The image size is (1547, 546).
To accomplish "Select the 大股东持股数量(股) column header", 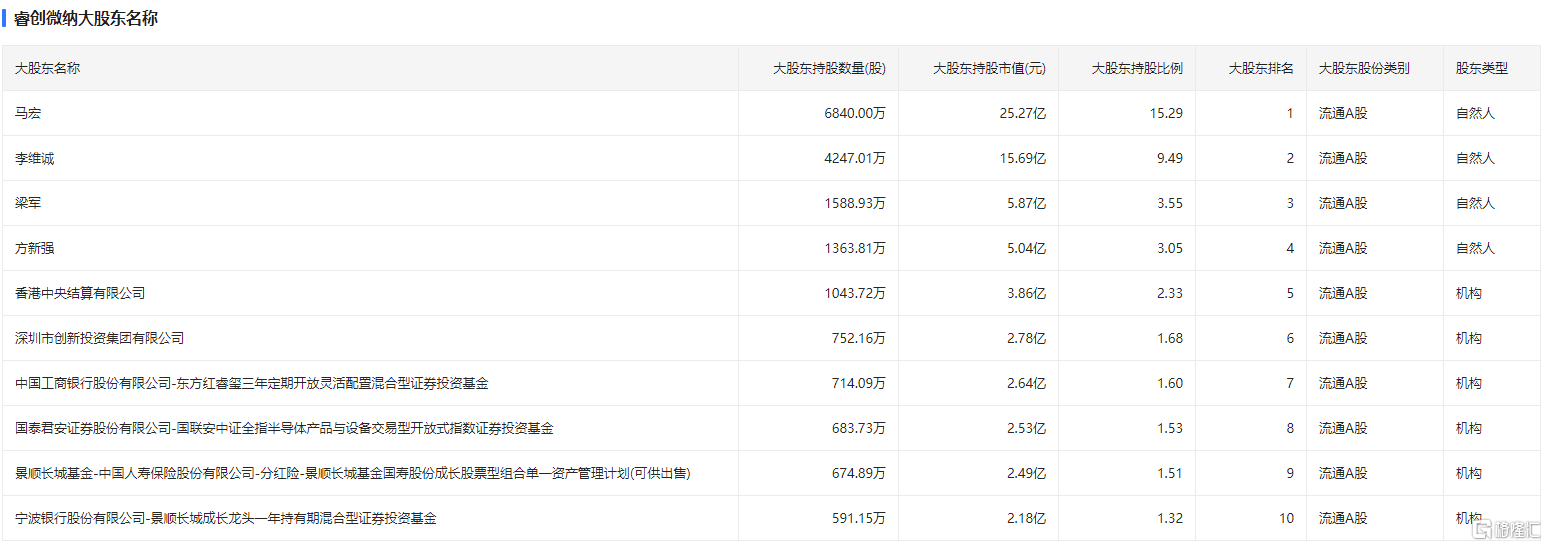I will pyautogui.click(x=829, y=69).
